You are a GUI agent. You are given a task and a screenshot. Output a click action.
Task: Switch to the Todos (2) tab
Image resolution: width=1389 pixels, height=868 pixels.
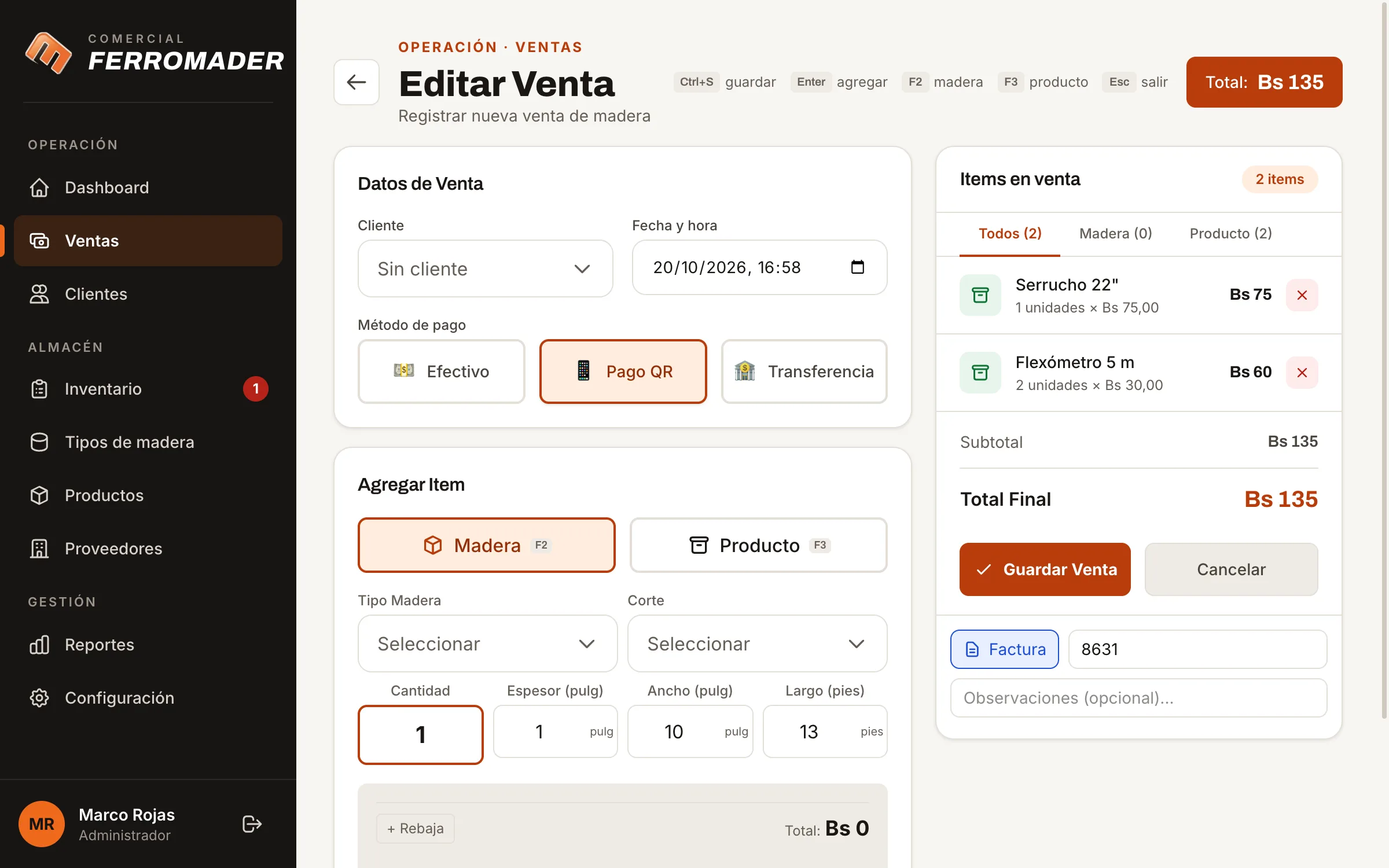point(1010,234)
